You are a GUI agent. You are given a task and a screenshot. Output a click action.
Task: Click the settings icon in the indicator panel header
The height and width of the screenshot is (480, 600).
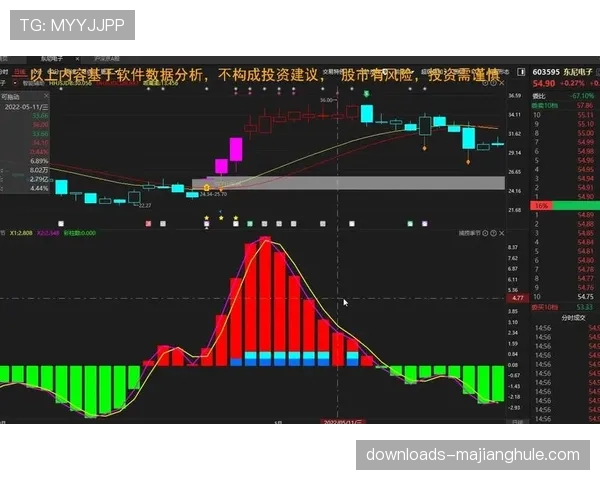click(x=492, y=232)
